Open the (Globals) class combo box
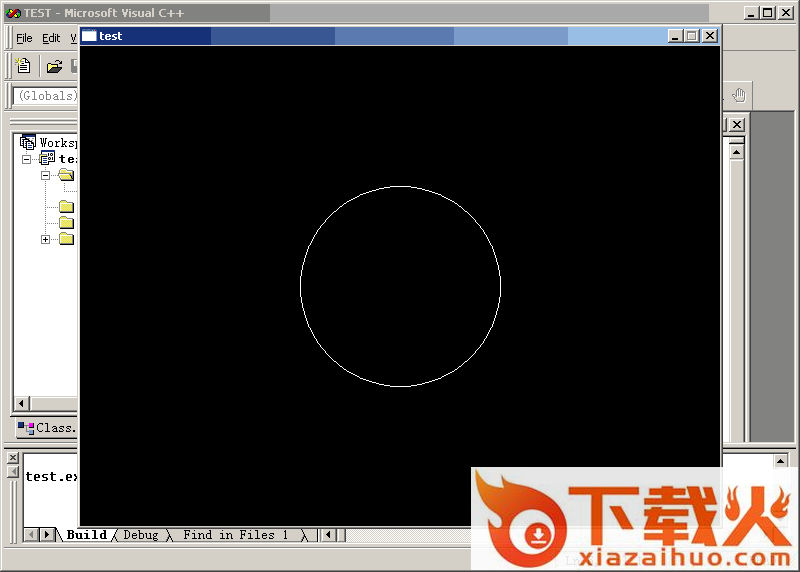This screenshot has width=800, height=572. click(x=46, y=96)
